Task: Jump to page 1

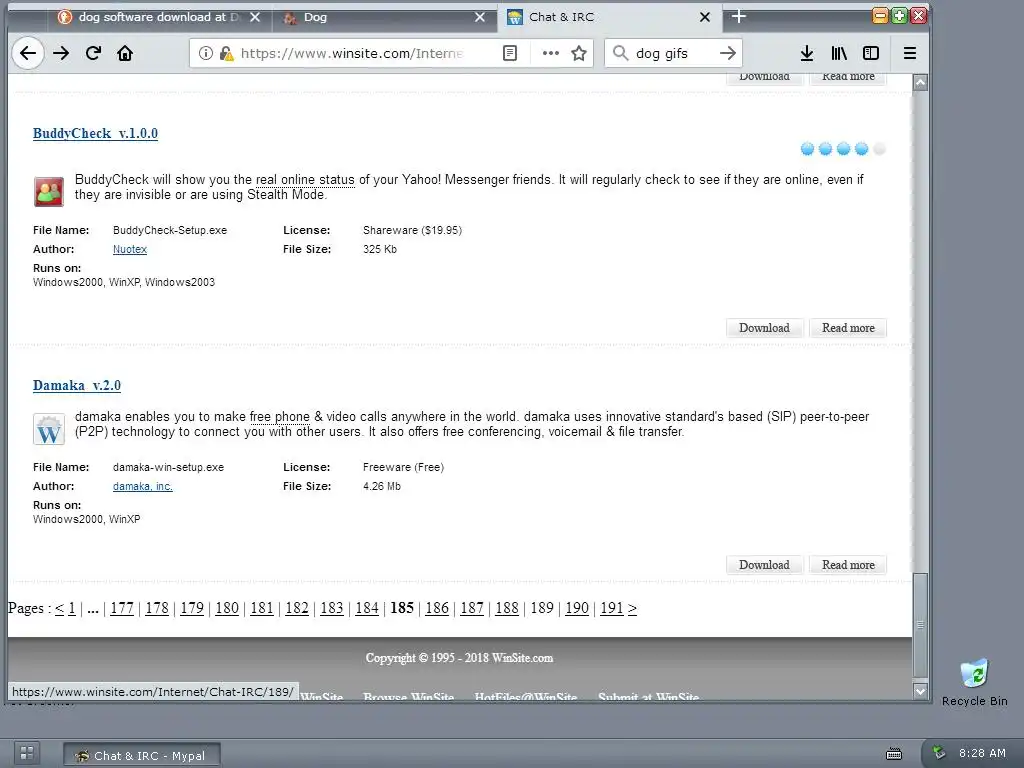Action: (72, 608)
